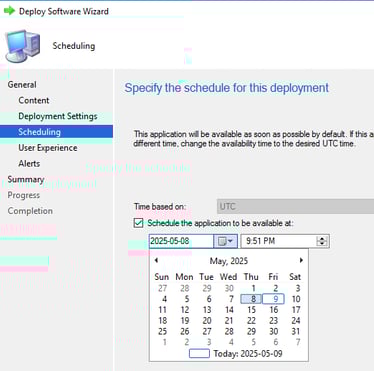
Task: Select May 28 in calendar
Action: pyautogui.click(x=229, y=331)
